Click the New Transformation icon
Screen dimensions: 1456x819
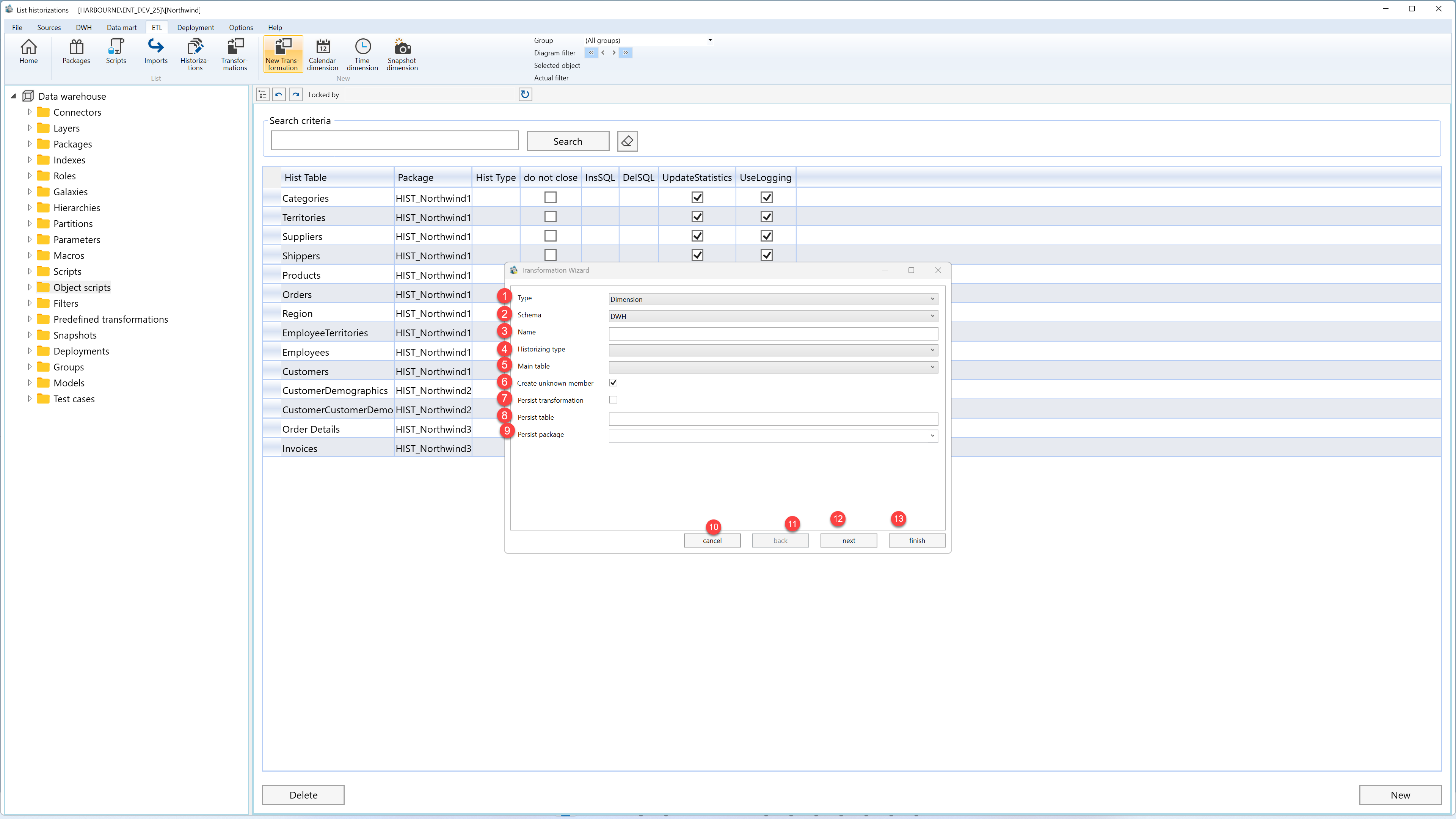[x=282, y=54]
